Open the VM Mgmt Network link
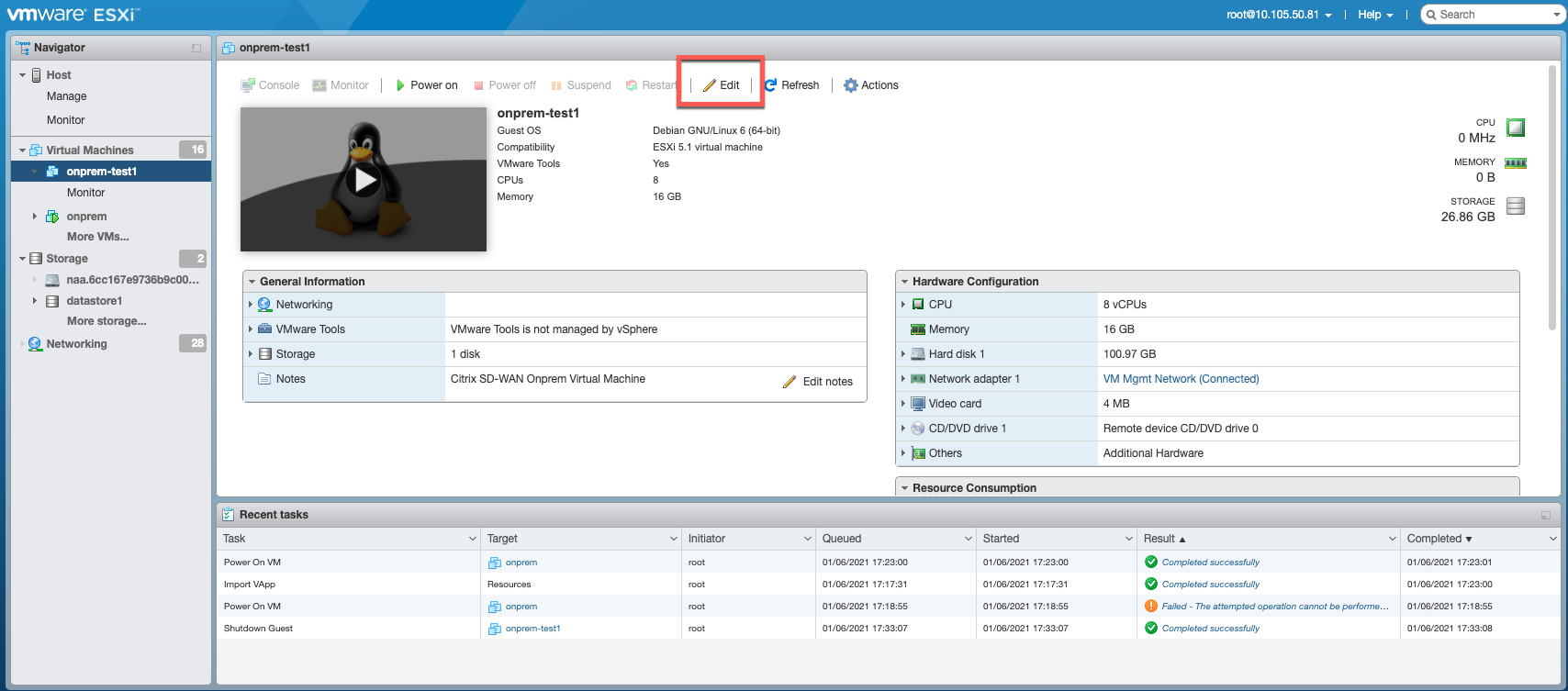This screenshot has width=1568, height=691. [1181, 379]
